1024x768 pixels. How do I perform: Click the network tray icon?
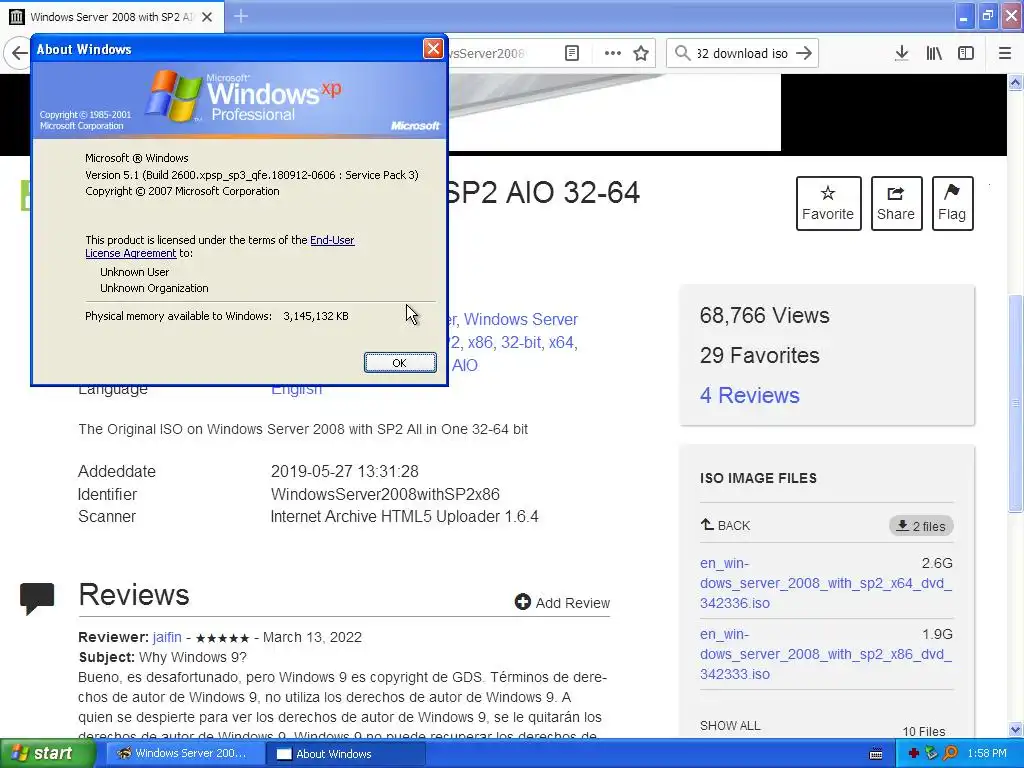tap(931, 754)
